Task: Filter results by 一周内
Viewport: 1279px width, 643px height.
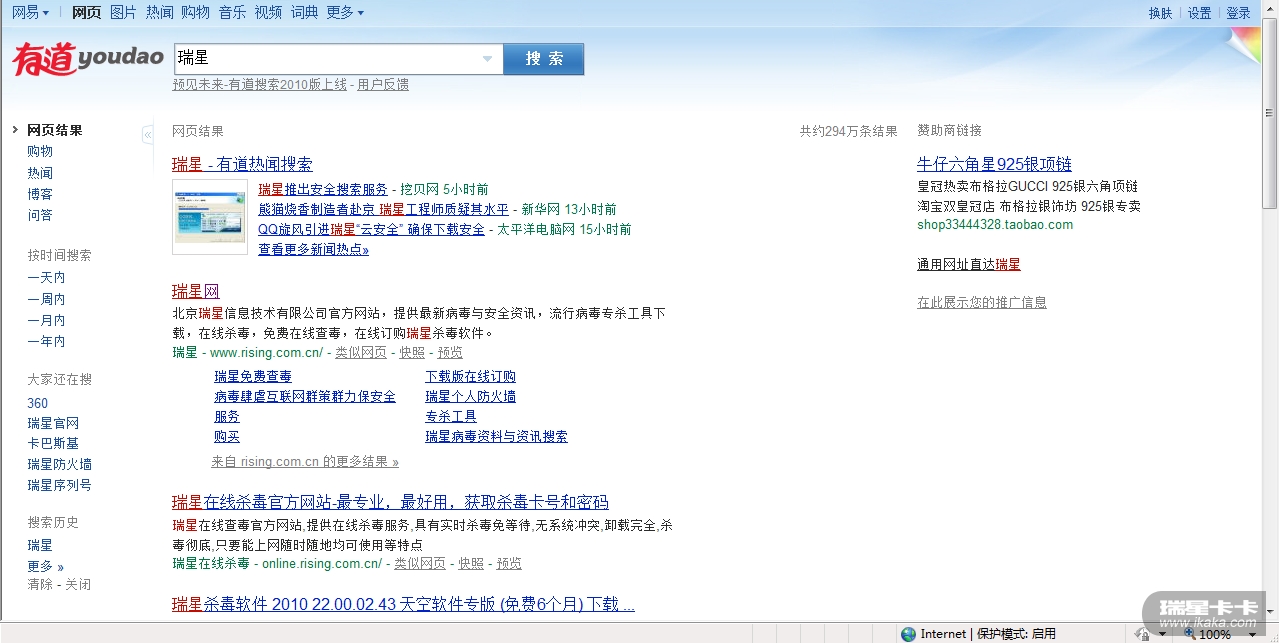Action: pos(46,299)
